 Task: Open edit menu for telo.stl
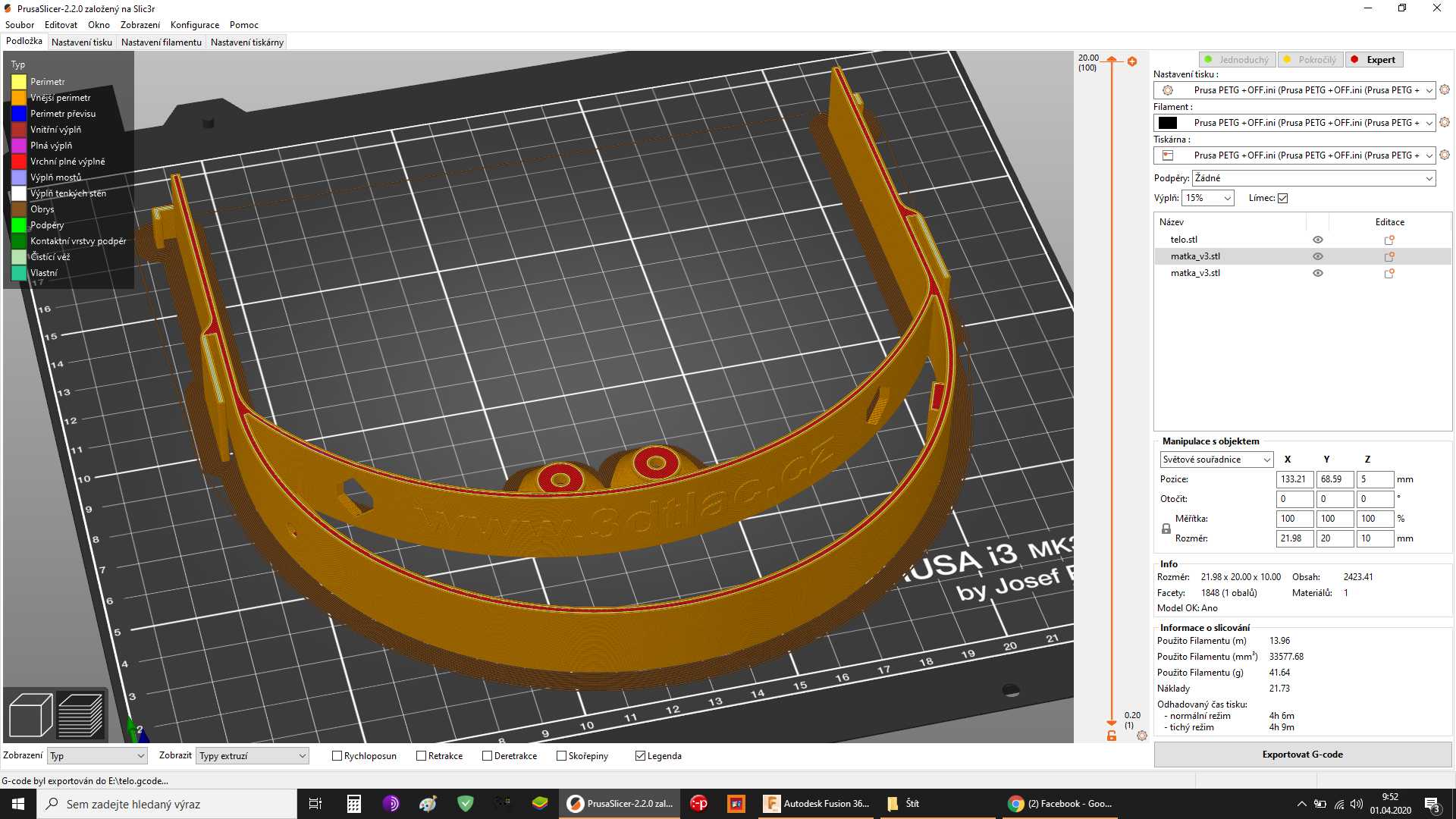[1389, 240]
